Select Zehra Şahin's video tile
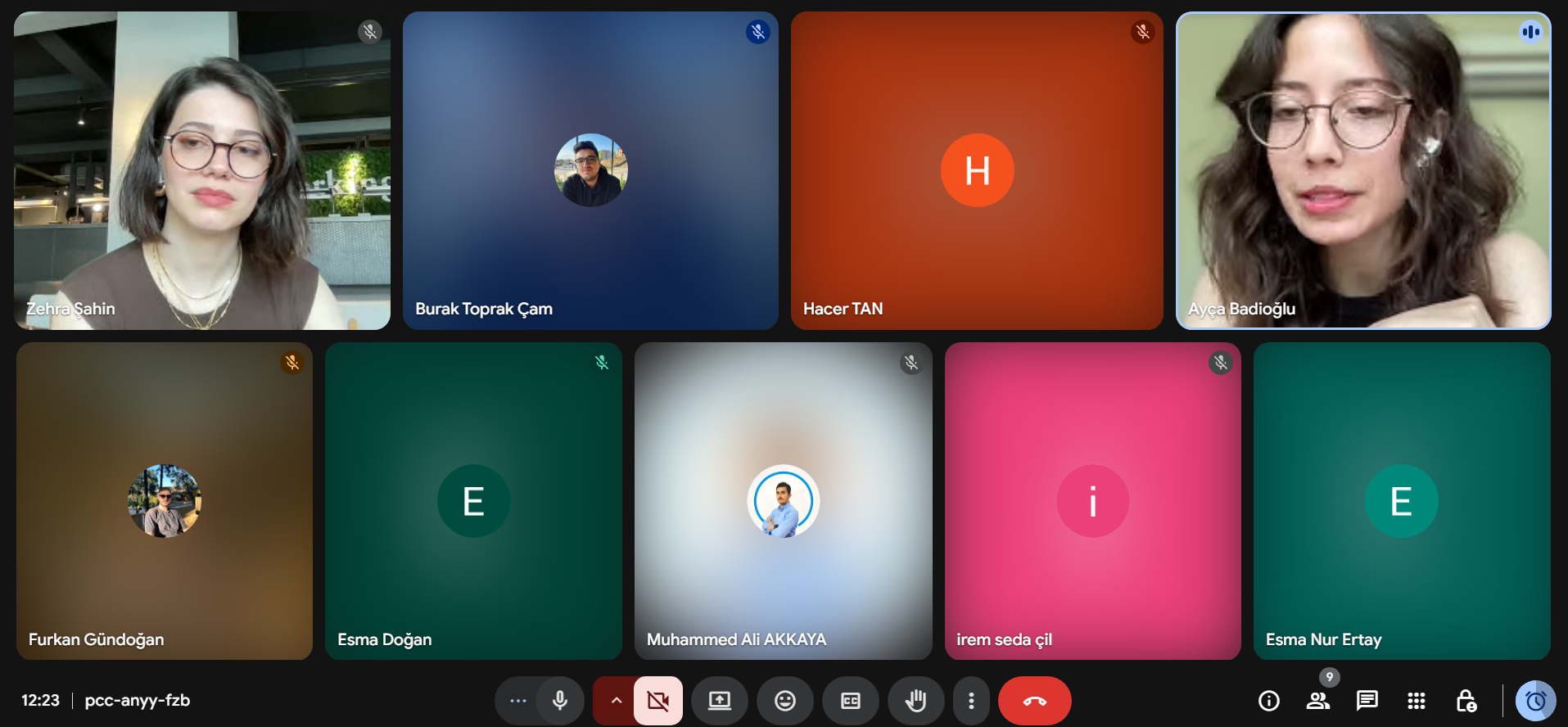Image resolution: width=1568 pixels, height=727 pixels. click(x=202, y=170)
